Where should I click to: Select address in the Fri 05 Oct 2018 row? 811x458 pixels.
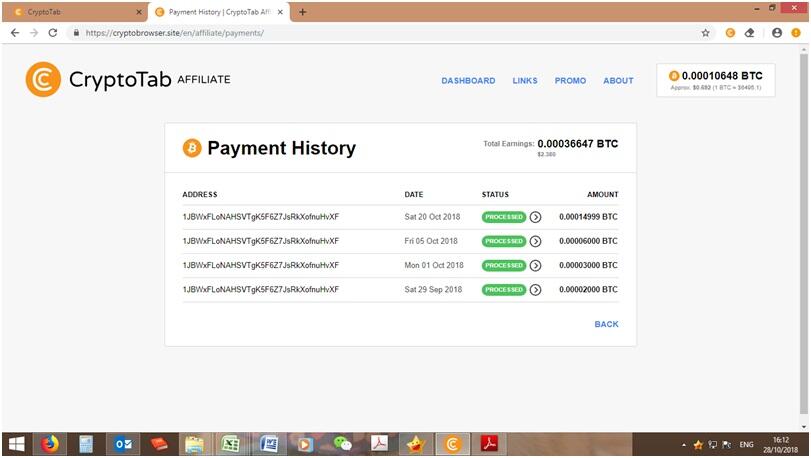[x=261, y=241]
